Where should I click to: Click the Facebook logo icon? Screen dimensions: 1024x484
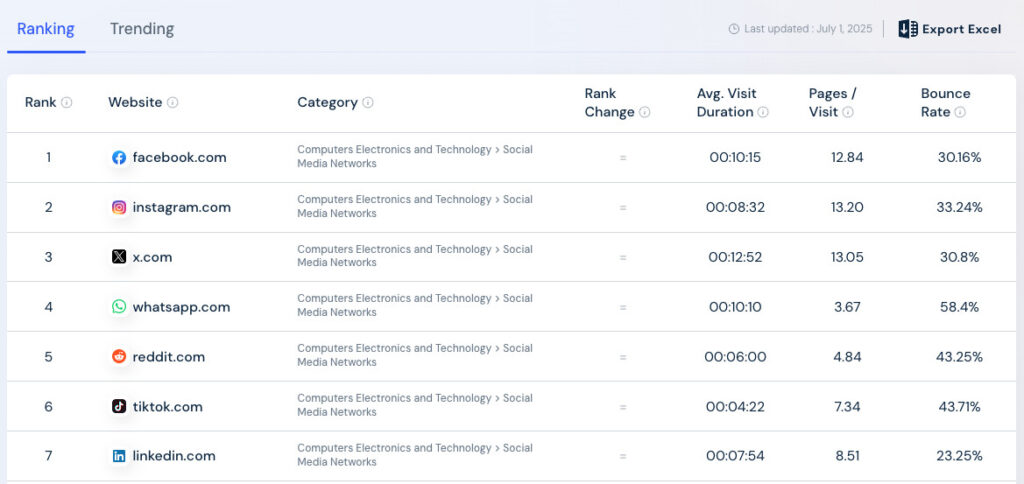119,157
